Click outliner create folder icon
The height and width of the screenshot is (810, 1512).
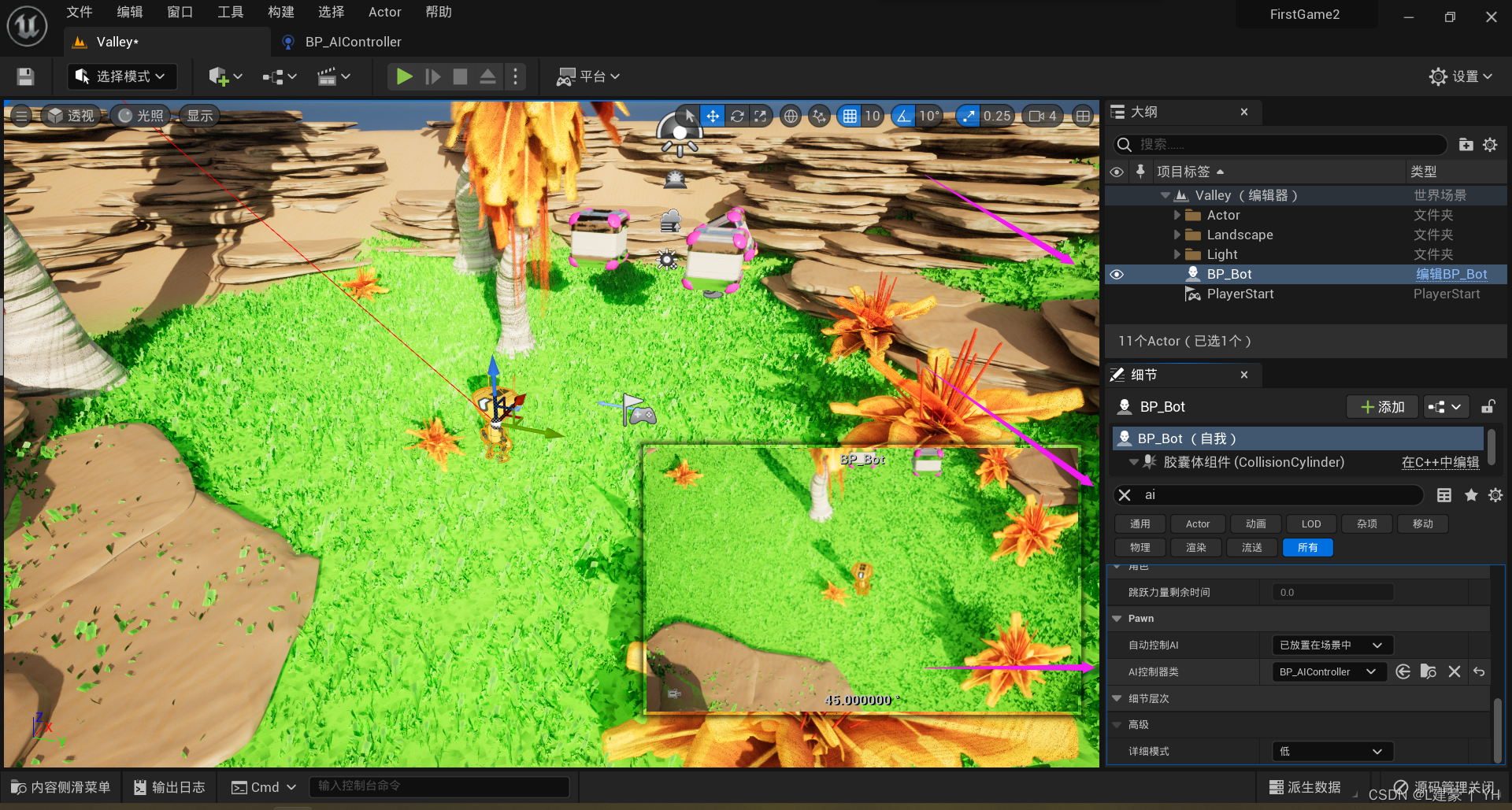[1466, 144]
